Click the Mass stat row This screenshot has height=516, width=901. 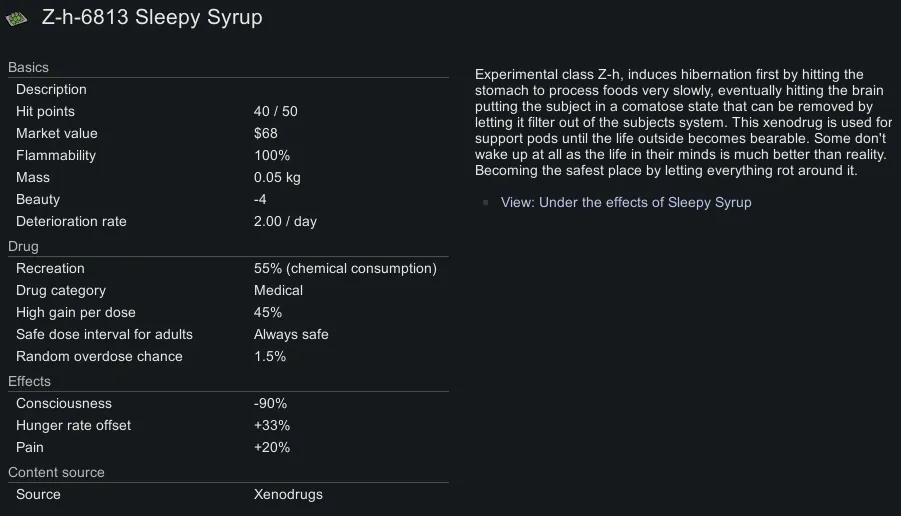228,178
